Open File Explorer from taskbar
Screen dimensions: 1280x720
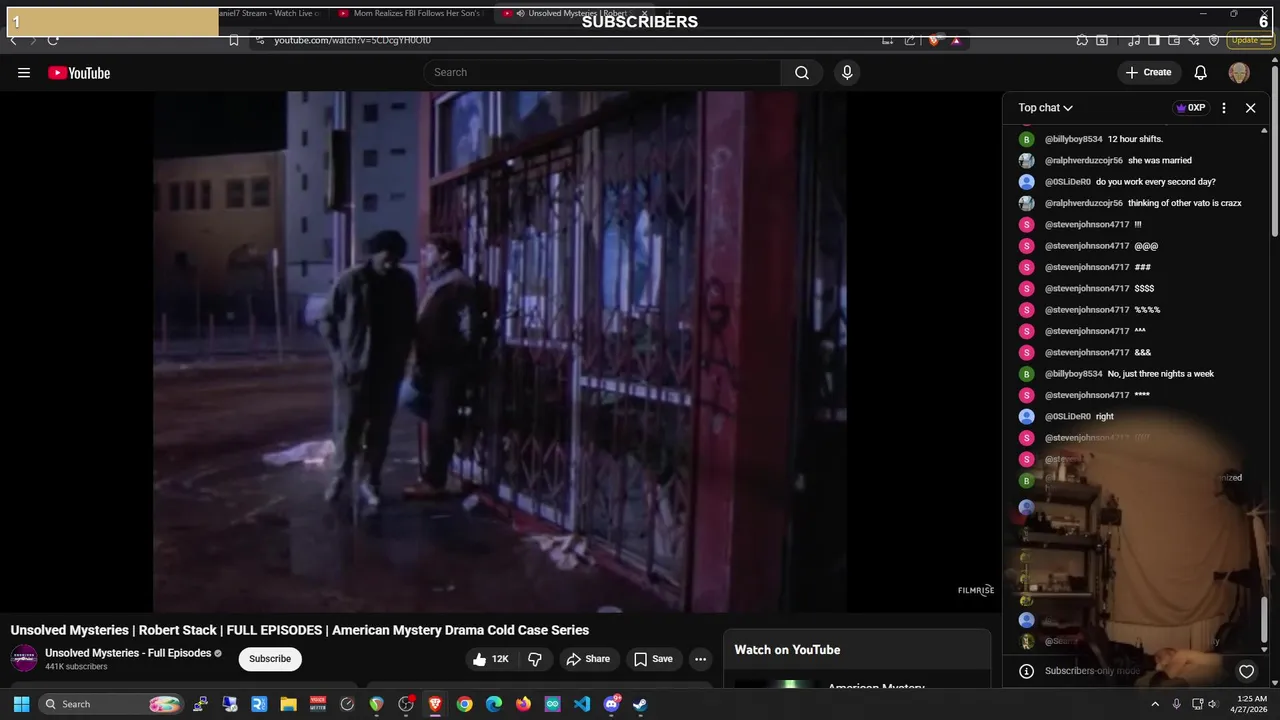coord(288,704)
